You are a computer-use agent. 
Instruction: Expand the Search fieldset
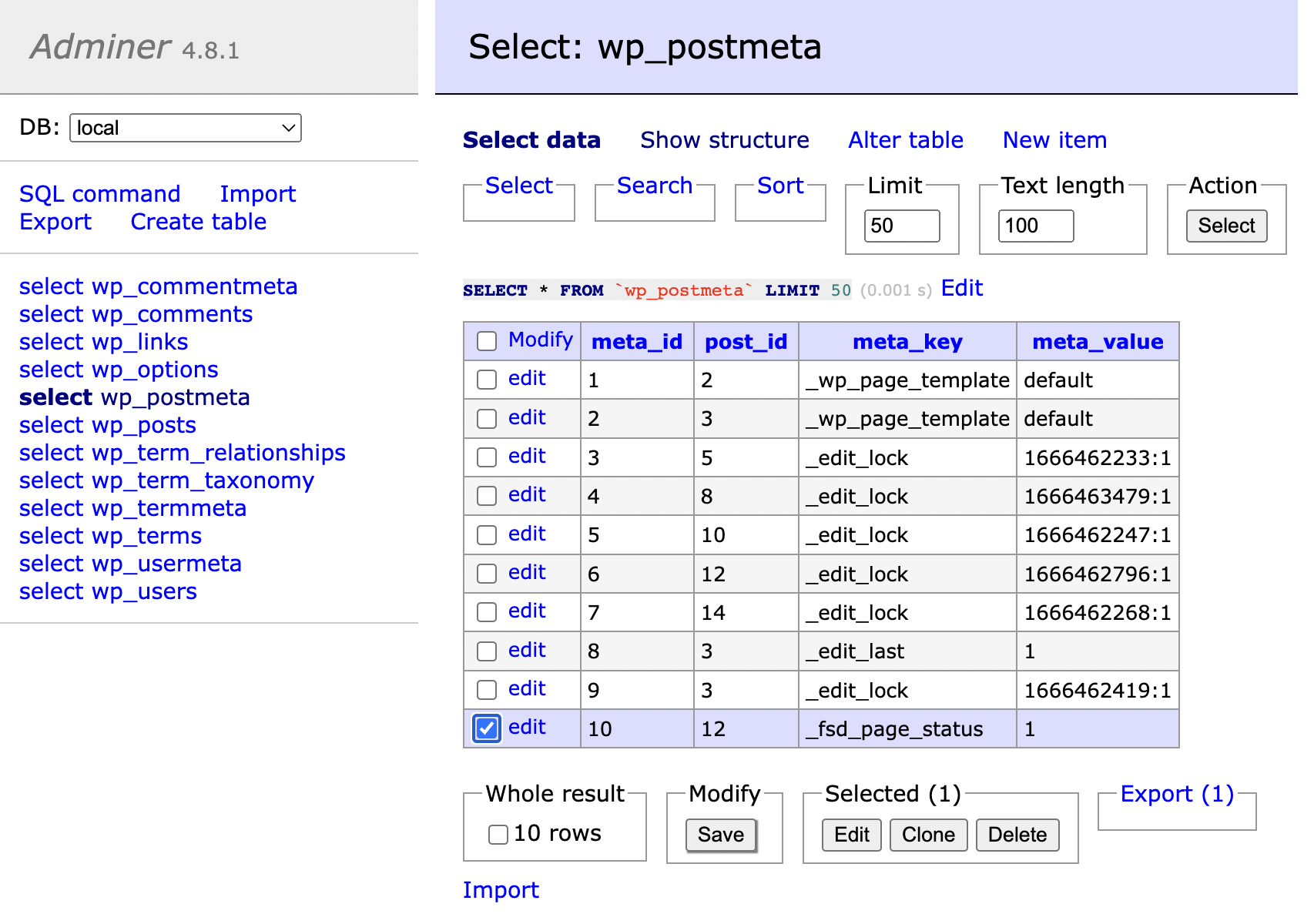pyautogui.click(x=654, y=186)
